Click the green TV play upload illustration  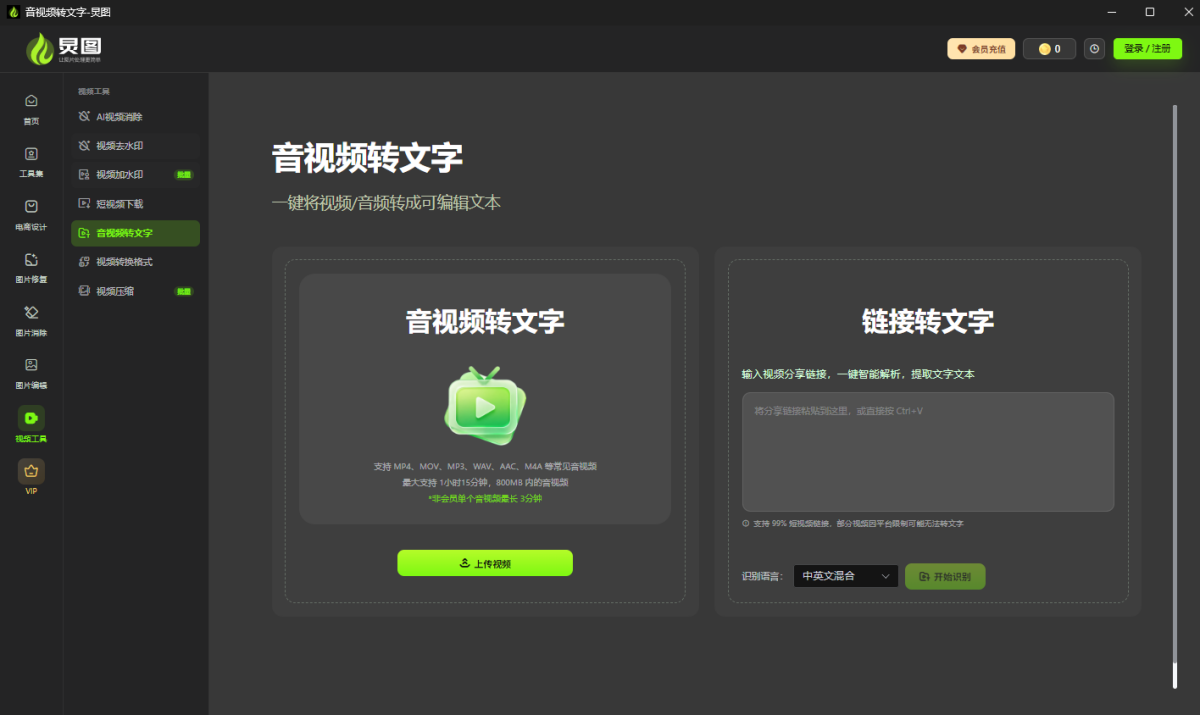485,406
